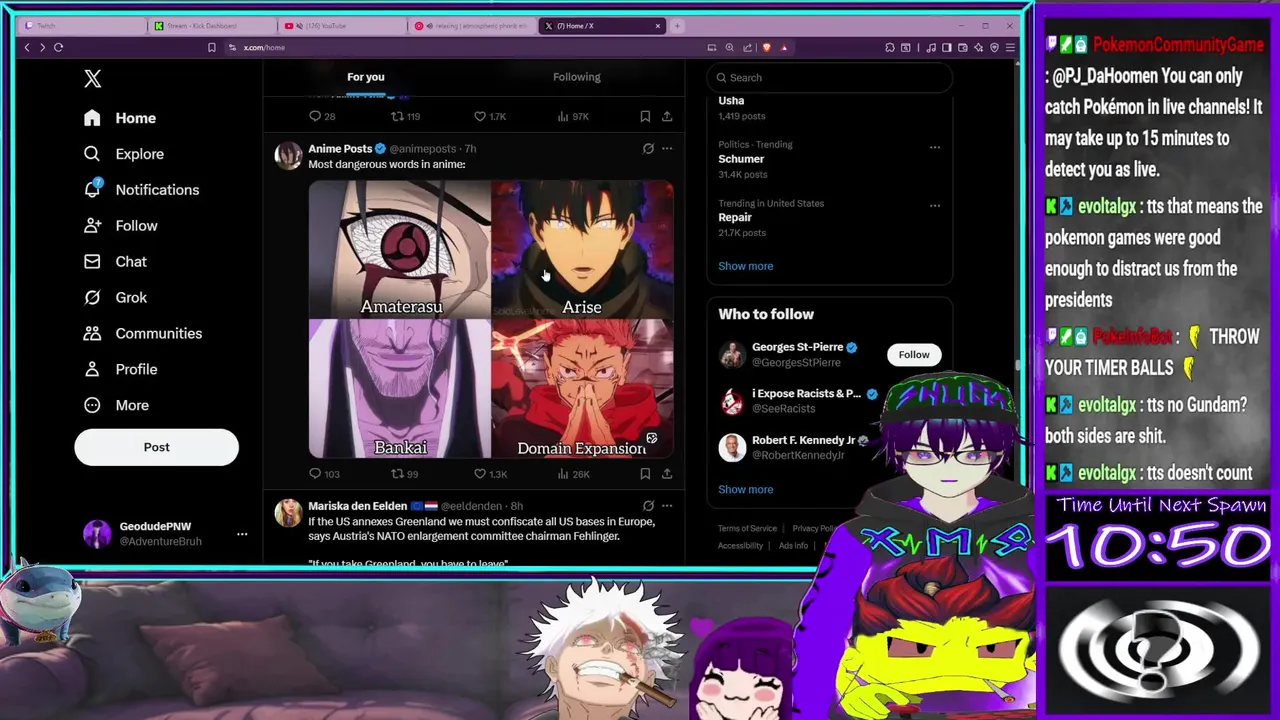The height and width of the screenshot is (720, 1280).
Task: Click the X logo in the sidebar
Action: click(x=92, y=79)
